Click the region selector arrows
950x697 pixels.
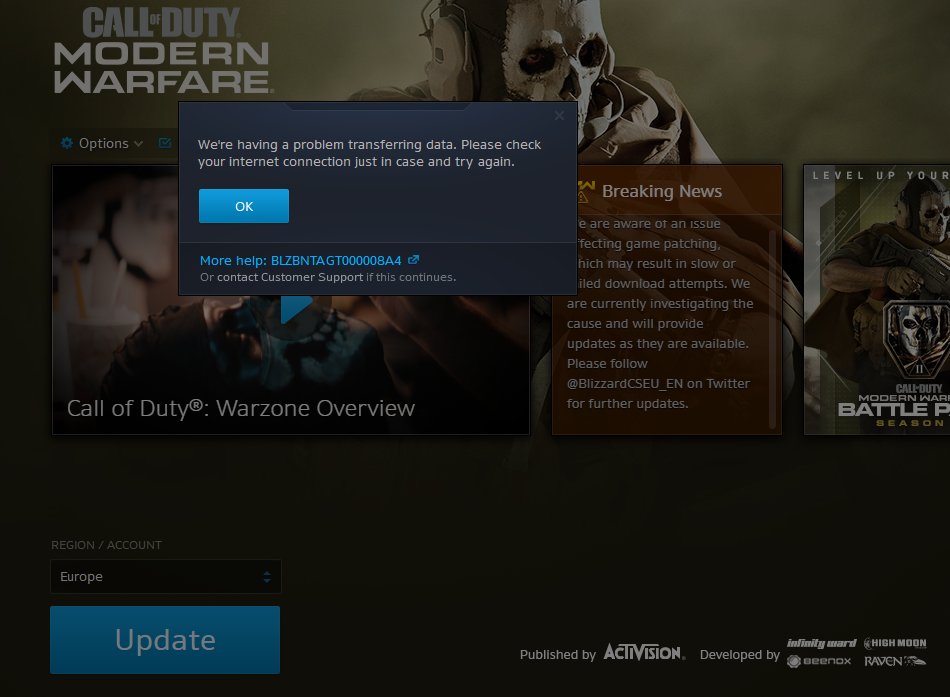pos(267,576)
